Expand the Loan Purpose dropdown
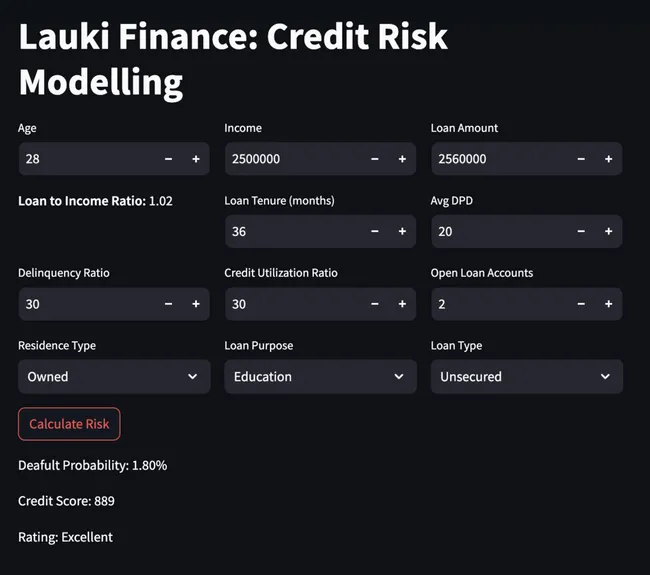The image size is (650, 575). pos(320,377)
